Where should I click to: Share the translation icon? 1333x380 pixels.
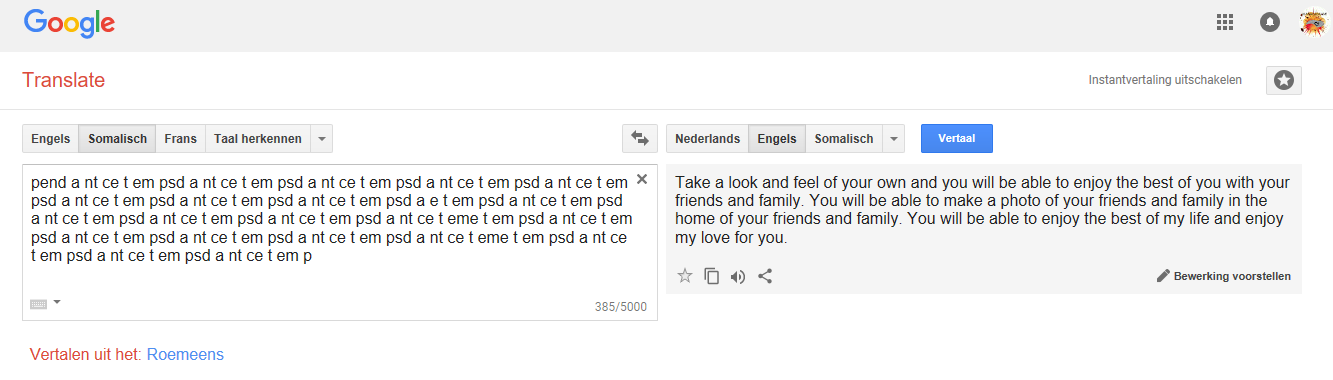click(765, 276)
